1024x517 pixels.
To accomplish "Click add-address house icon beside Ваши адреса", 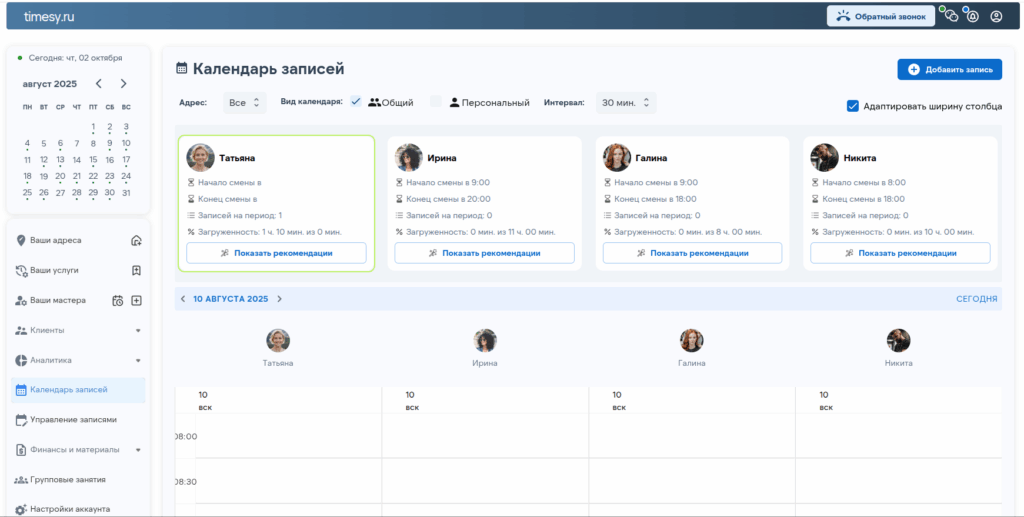I will tap(136, 240).
